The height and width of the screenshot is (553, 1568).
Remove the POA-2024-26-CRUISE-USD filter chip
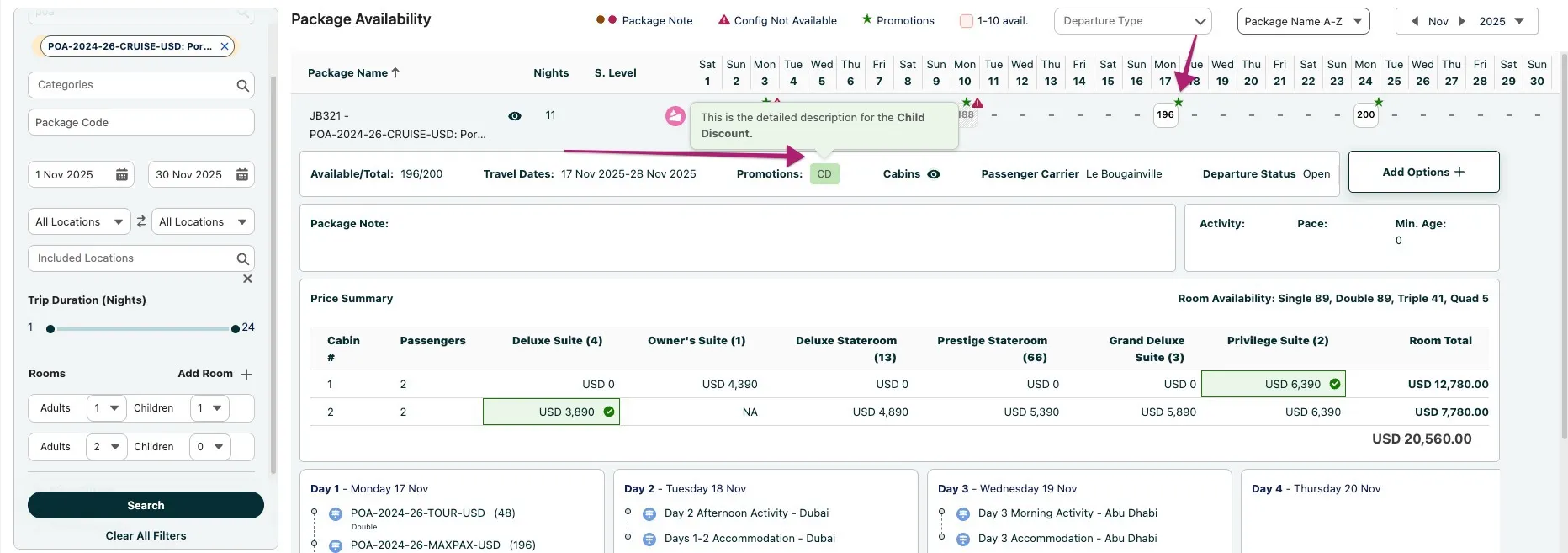click(x=225, y=46)
